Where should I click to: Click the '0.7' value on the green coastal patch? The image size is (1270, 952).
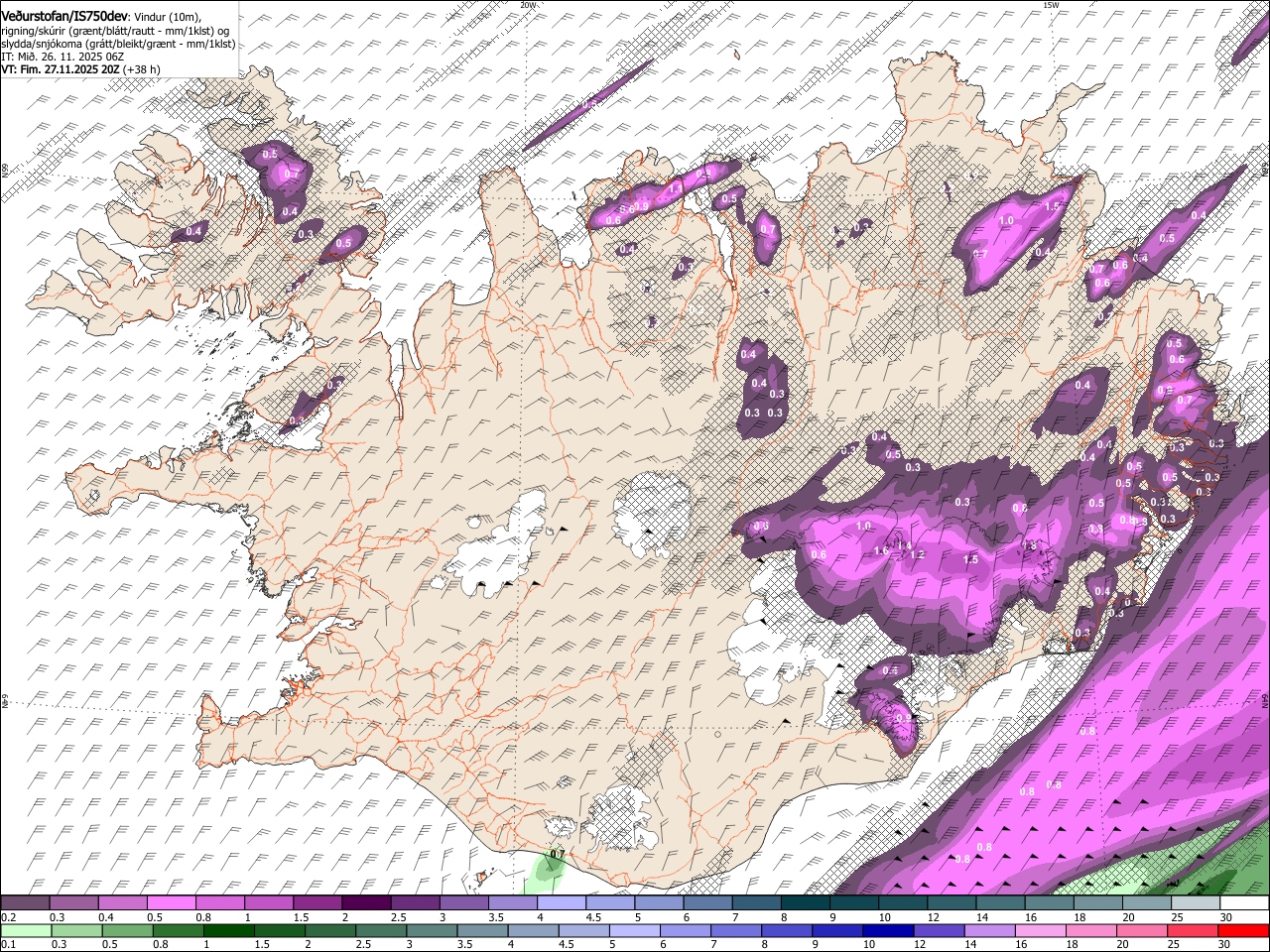557,853
